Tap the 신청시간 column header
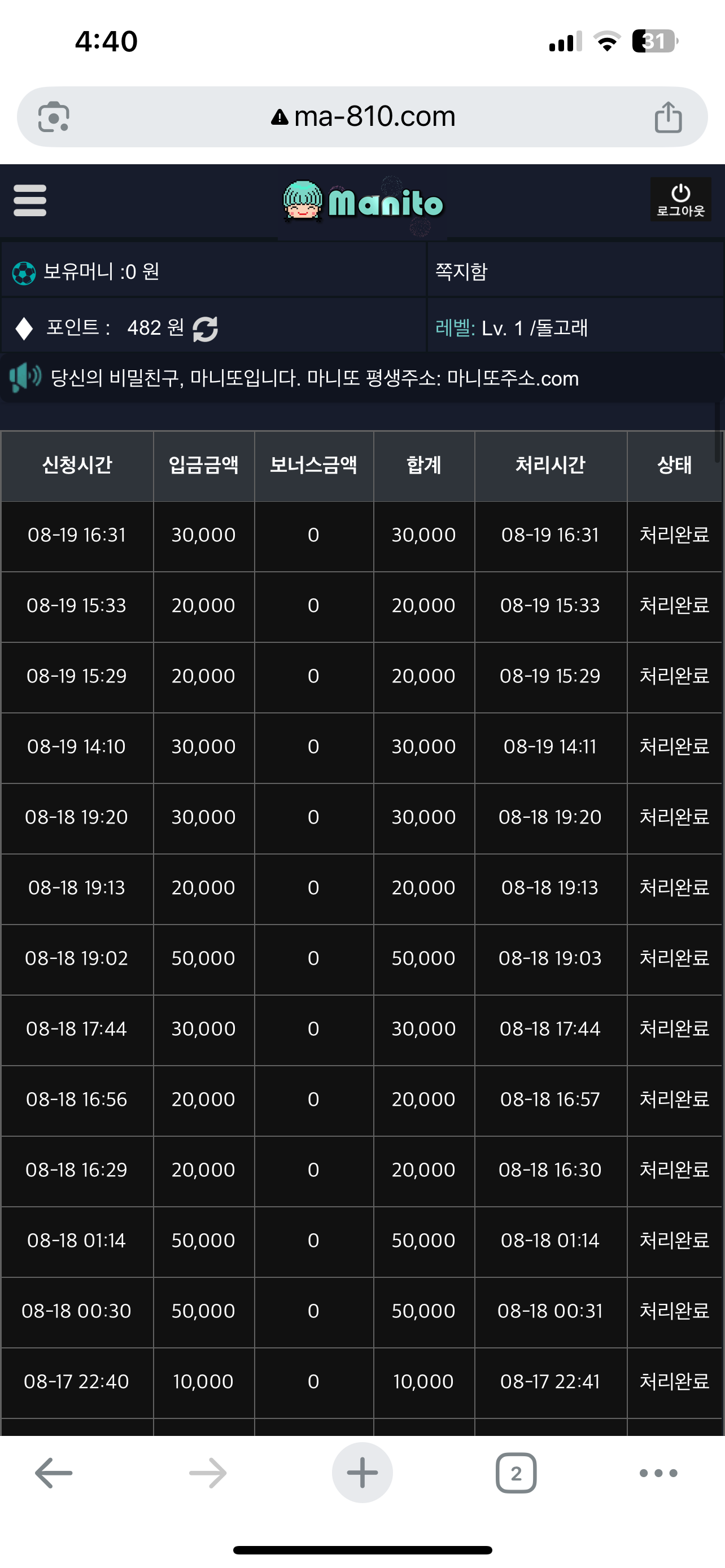 pyautogui.click(x=77, y=466)
